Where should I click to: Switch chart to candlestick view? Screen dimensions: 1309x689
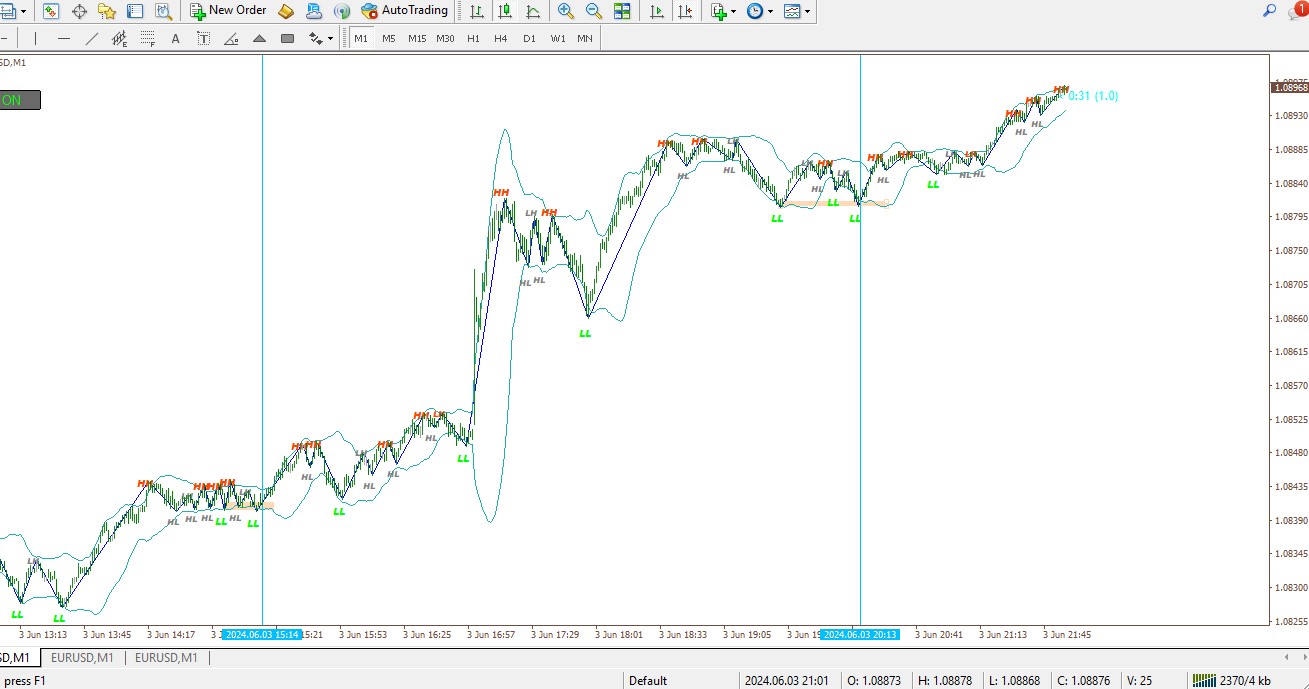click(x=506, y=11)
